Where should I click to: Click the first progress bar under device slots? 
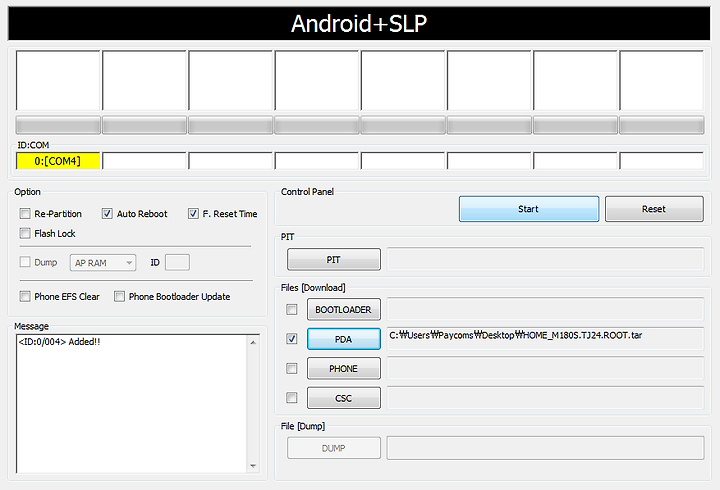tap(58, 125)
